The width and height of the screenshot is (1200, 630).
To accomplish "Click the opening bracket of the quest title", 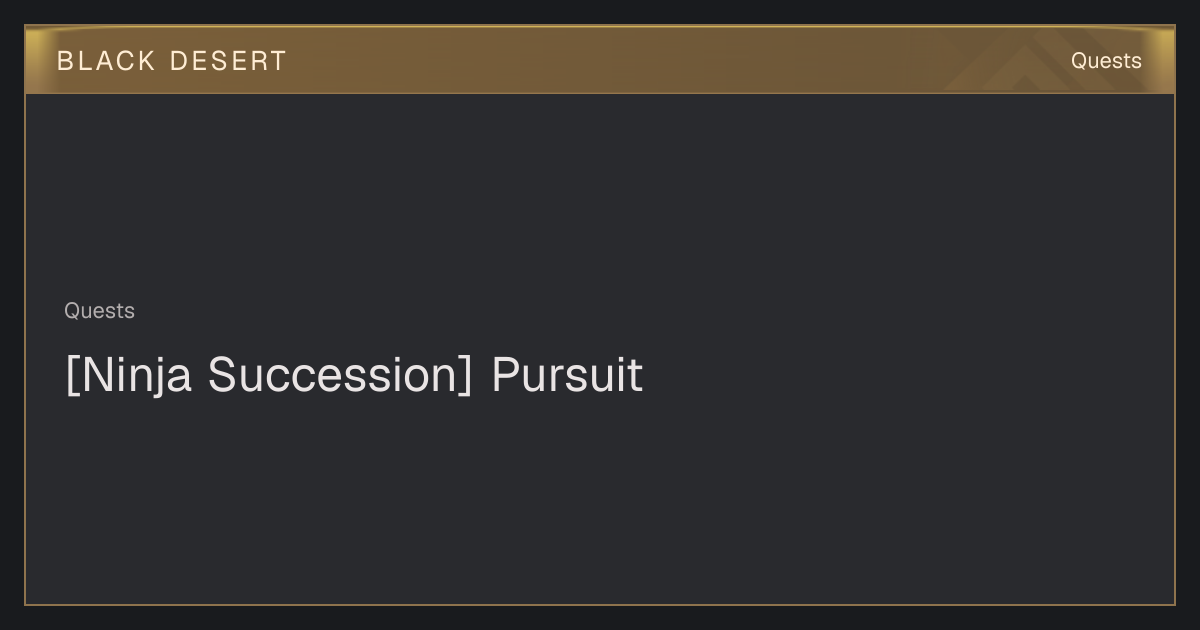I will 71,377.
